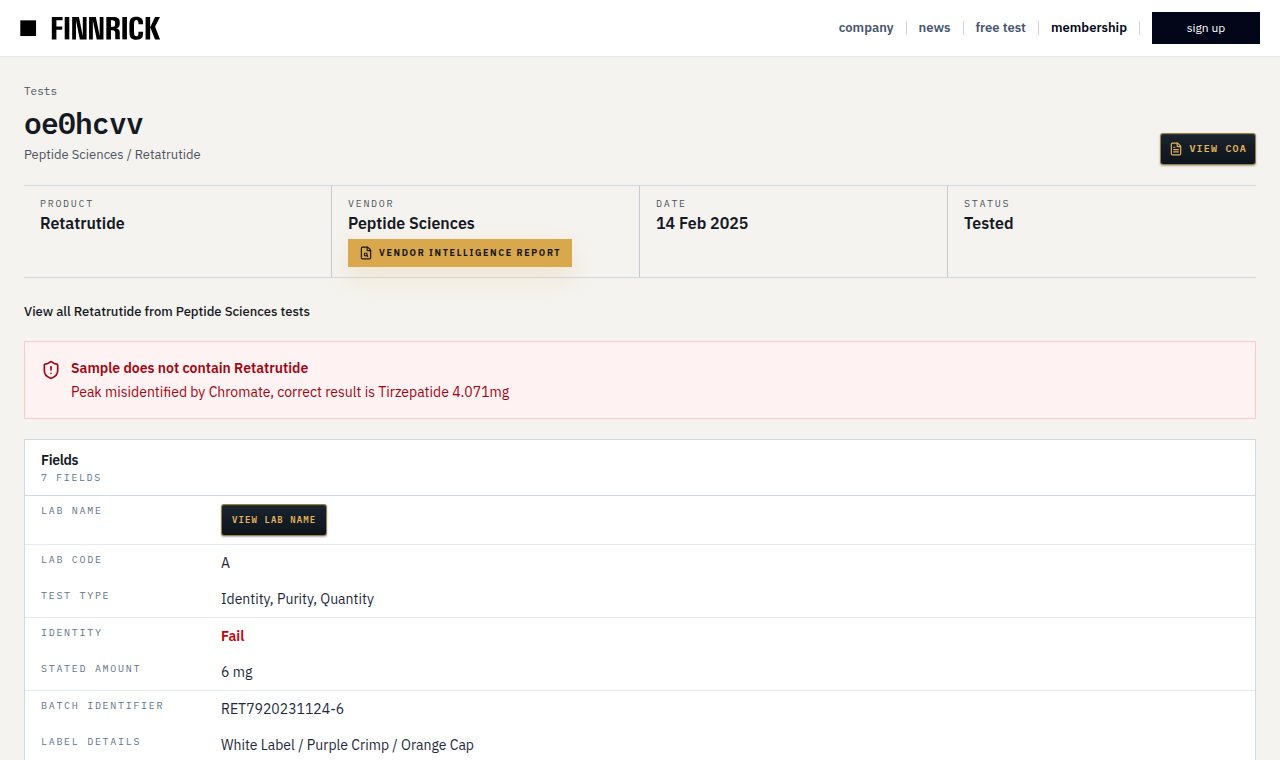Open View all Retatrutide from Peptide Sciences tests

point(167,312)
